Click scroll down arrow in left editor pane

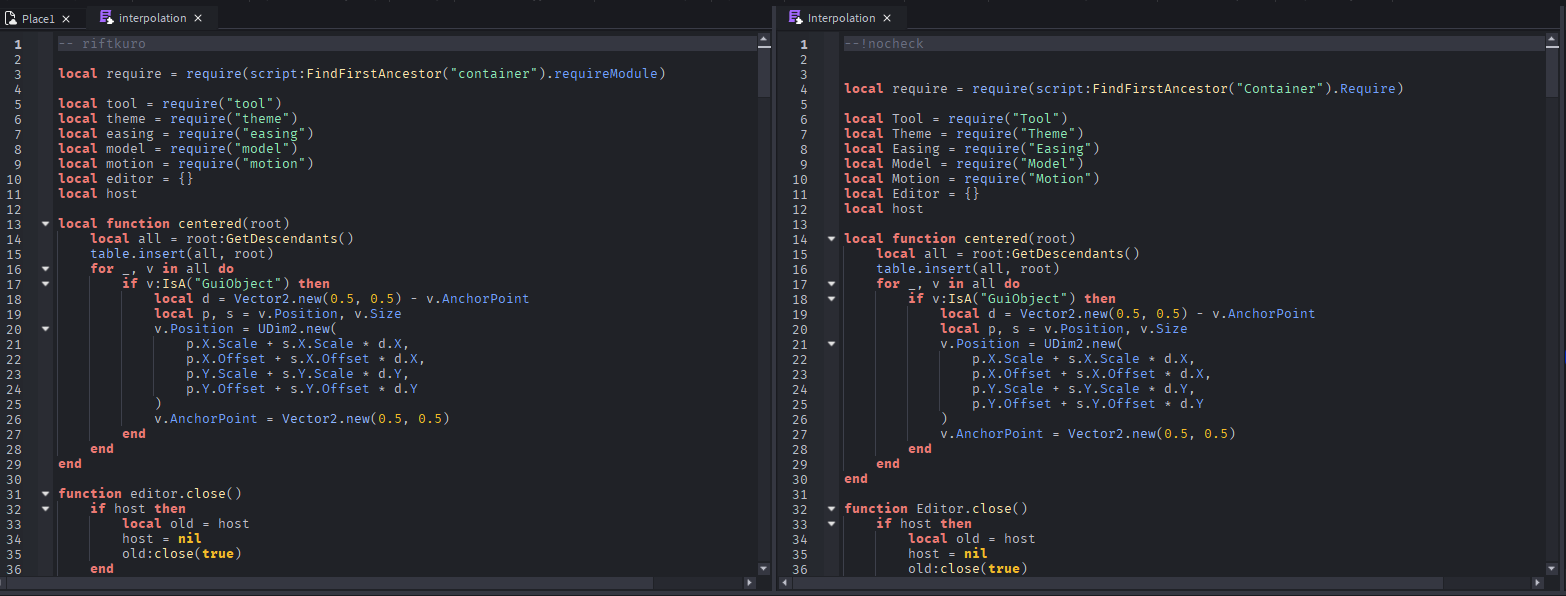pos(764,568)
